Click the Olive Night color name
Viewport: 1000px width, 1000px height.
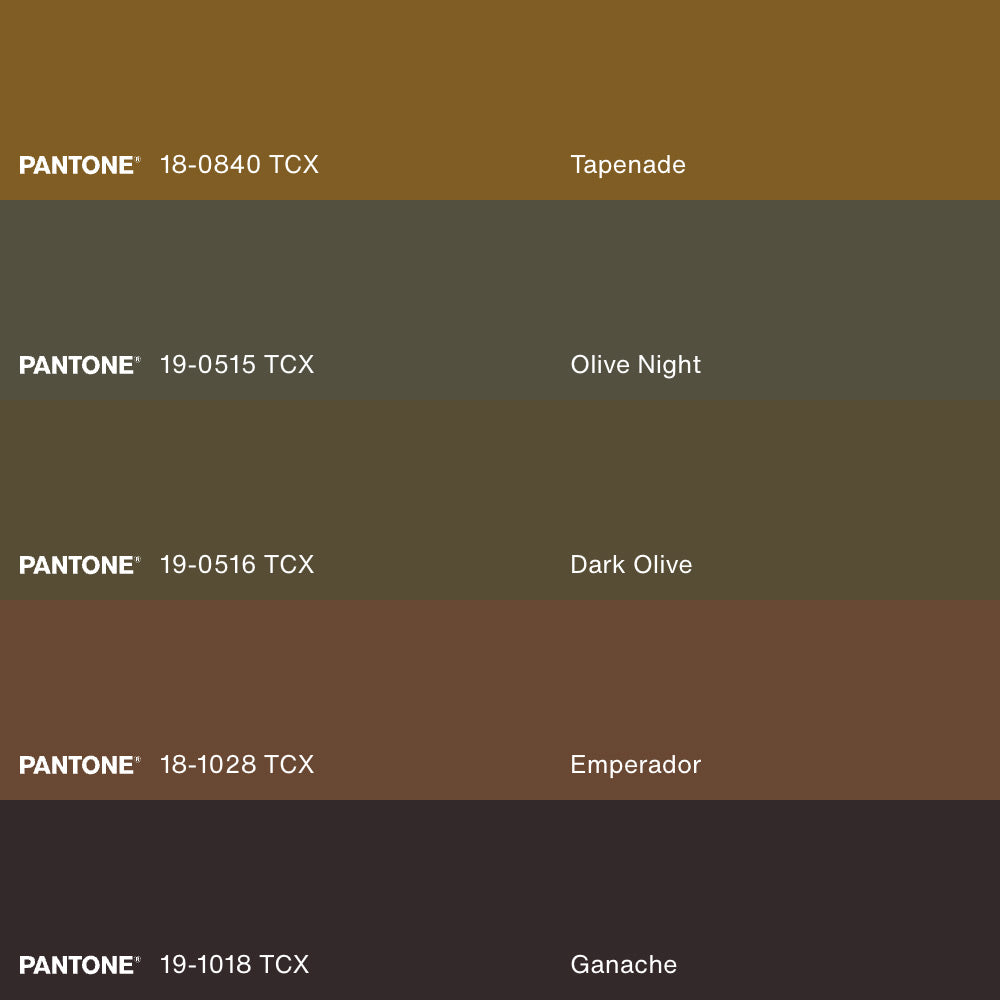636,366
